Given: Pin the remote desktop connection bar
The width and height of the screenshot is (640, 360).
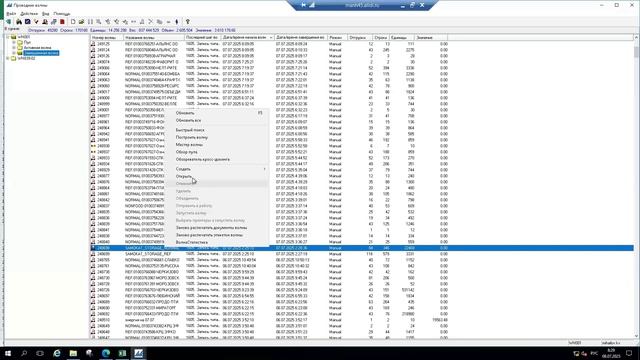Looking at the screenshot, I should (x=304, y=5).
